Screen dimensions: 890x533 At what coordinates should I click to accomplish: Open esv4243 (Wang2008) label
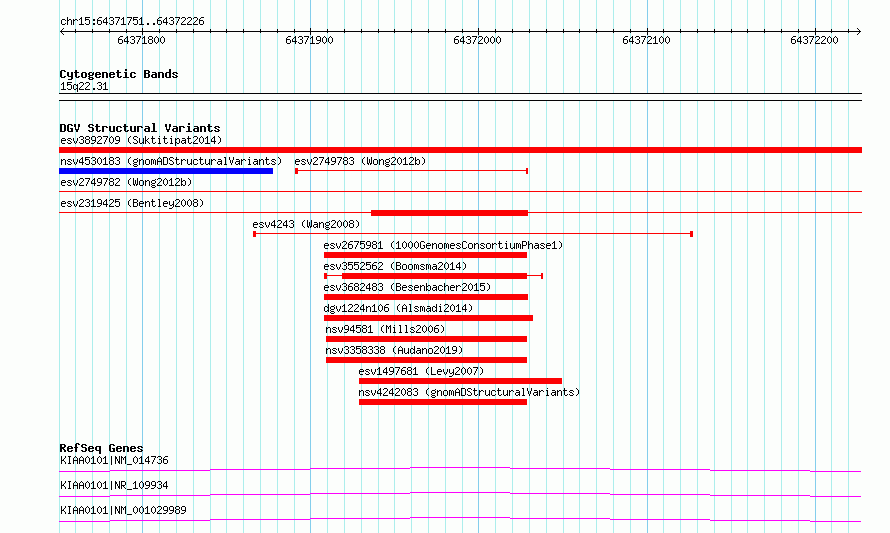pos(306,224)
